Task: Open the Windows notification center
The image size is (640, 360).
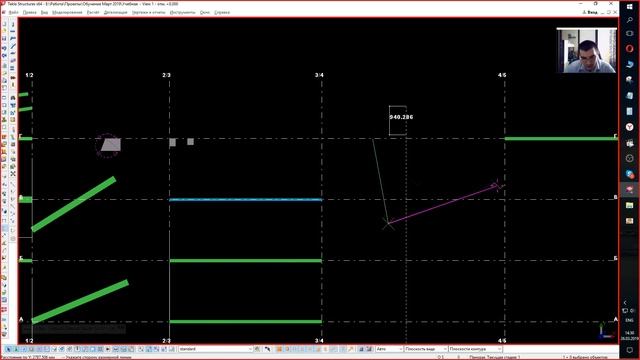Action: coord(629,350)
